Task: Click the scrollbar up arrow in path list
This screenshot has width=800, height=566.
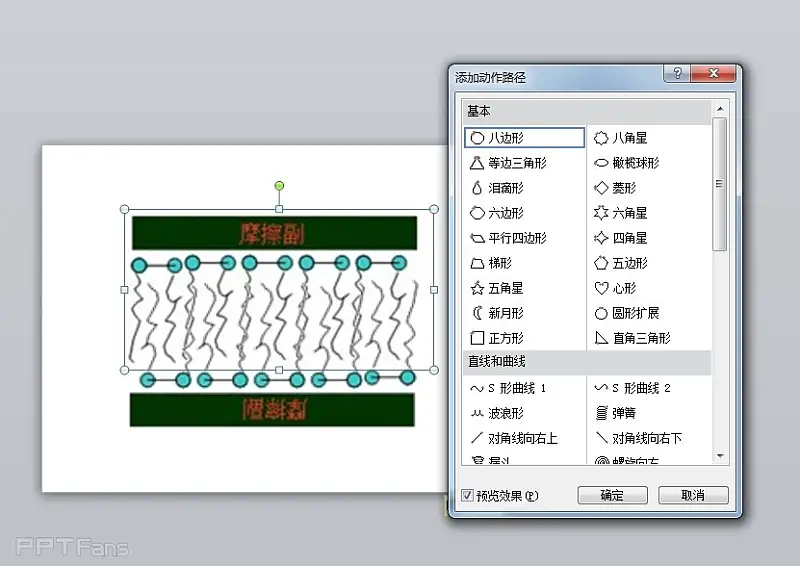Action: point(719,107)
